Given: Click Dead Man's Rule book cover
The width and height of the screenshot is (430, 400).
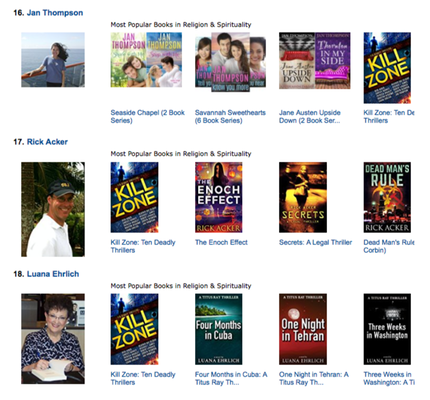Looking at the screenshot, I should click(387, 197).
